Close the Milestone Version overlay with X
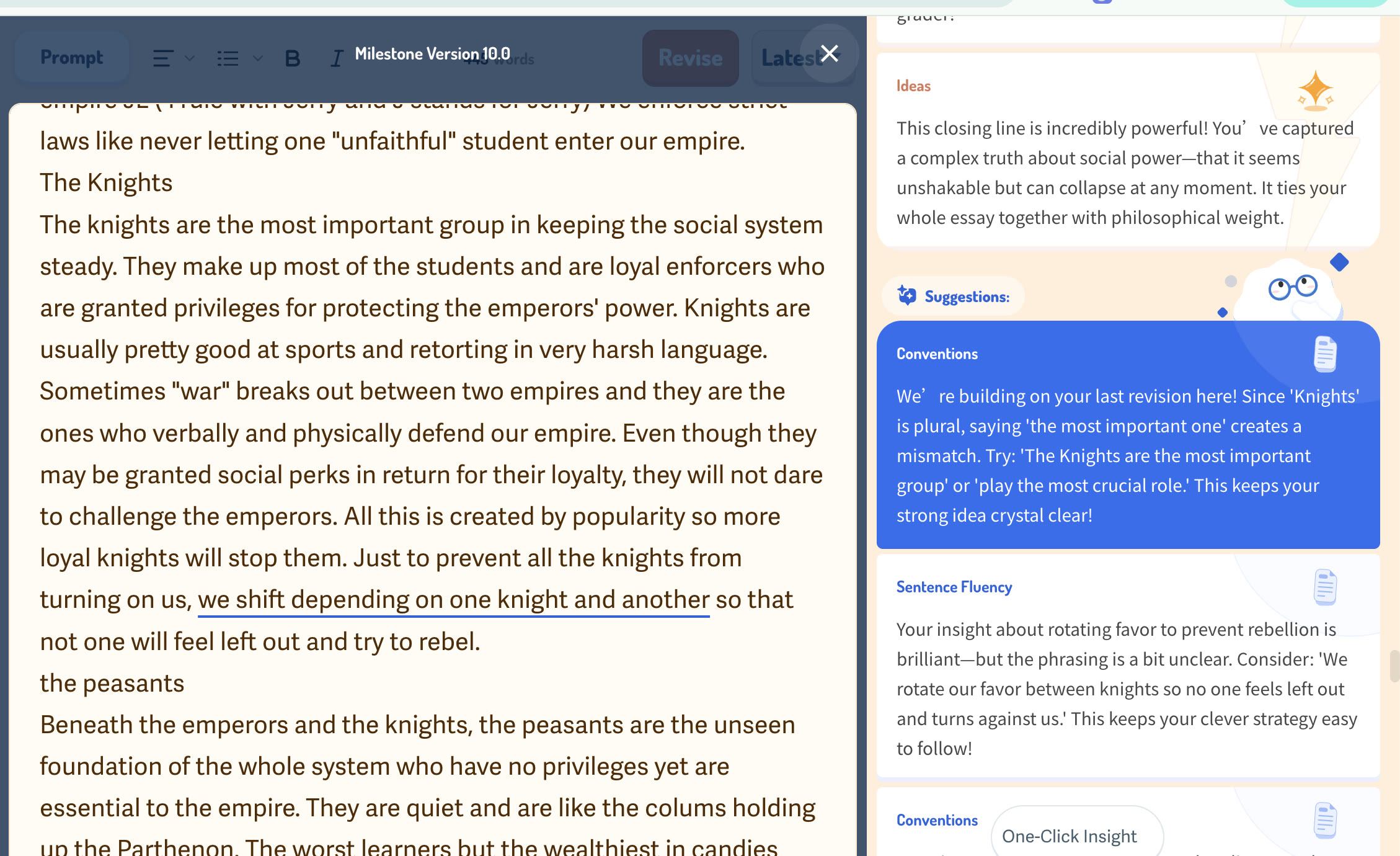 click(x=830, y=53)
